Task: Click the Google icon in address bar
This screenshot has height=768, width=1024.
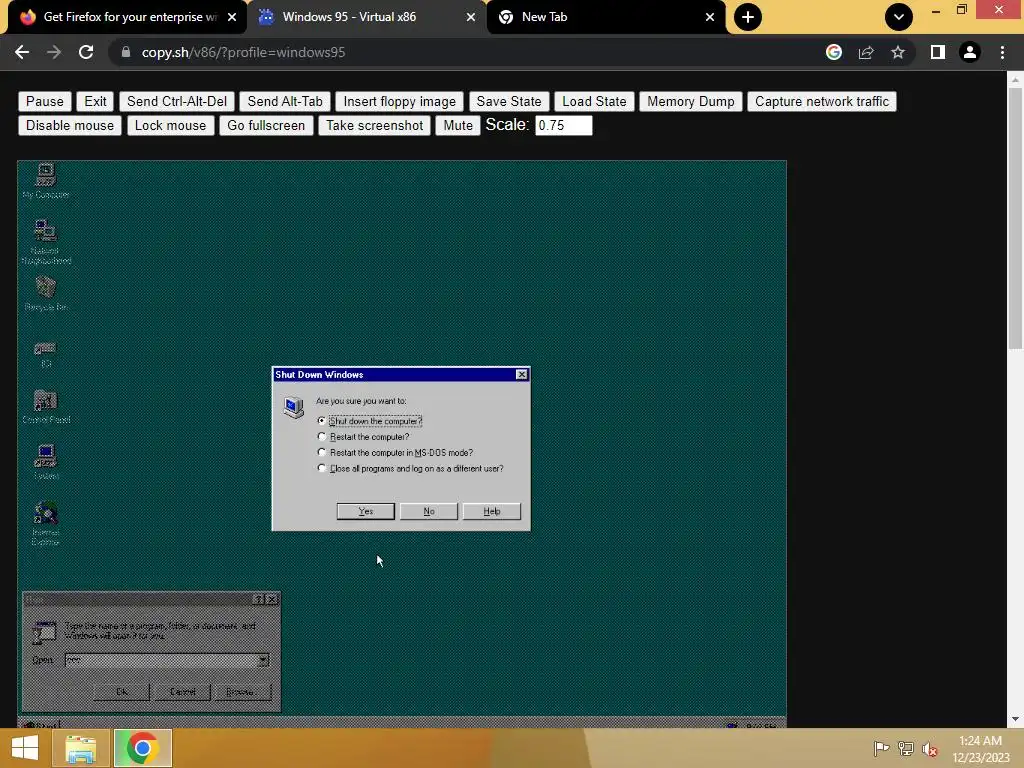Action: (833, 52)
